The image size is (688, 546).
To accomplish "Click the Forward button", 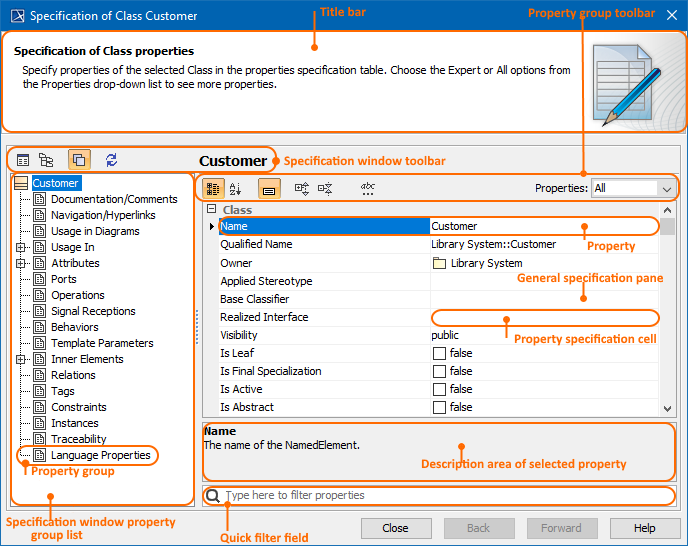I will [x=562, y=528].
